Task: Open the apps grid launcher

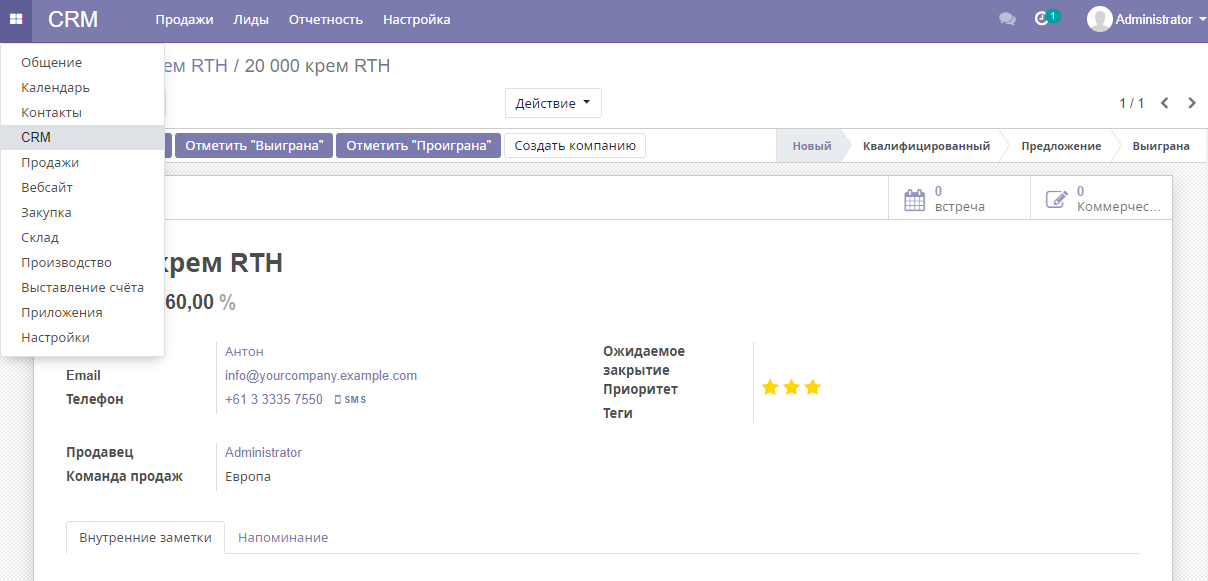Action: 15,19
